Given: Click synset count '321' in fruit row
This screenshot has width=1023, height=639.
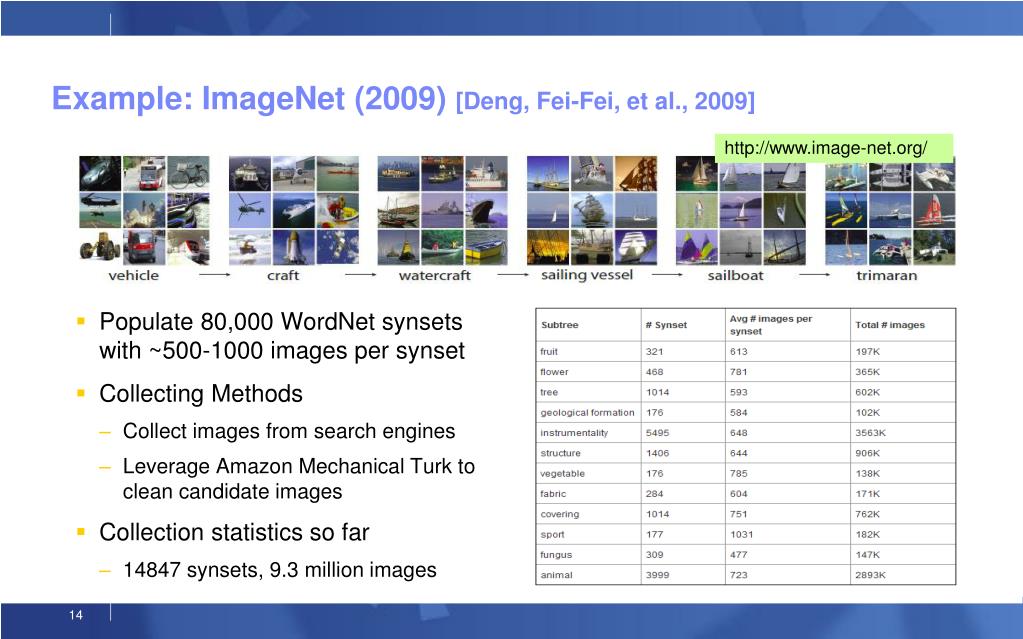Looking at the screenshot, I should 654,352.
